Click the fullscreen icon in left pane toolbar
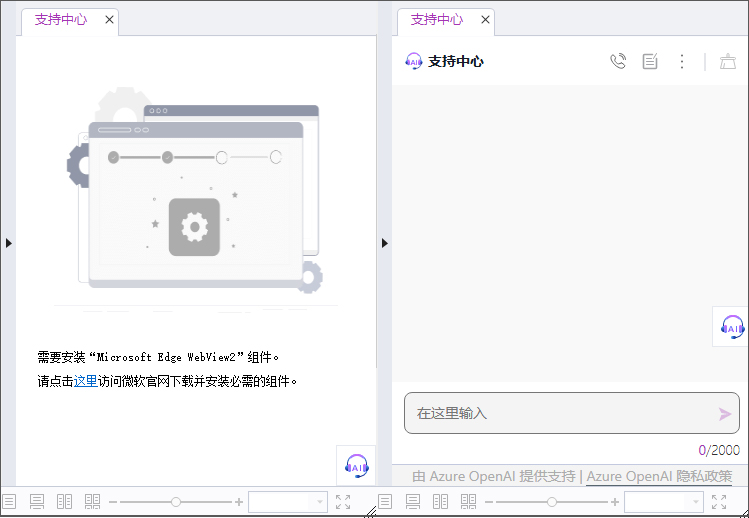 click(343, 502)
